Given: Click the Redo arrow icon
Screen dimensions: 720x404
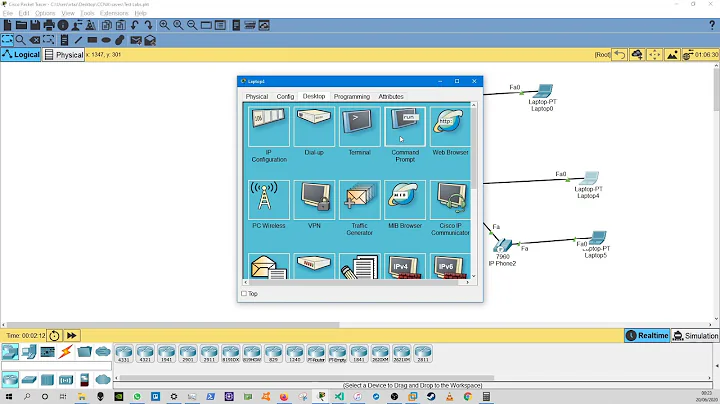Looking at the screenshot, I should (148, 25).
